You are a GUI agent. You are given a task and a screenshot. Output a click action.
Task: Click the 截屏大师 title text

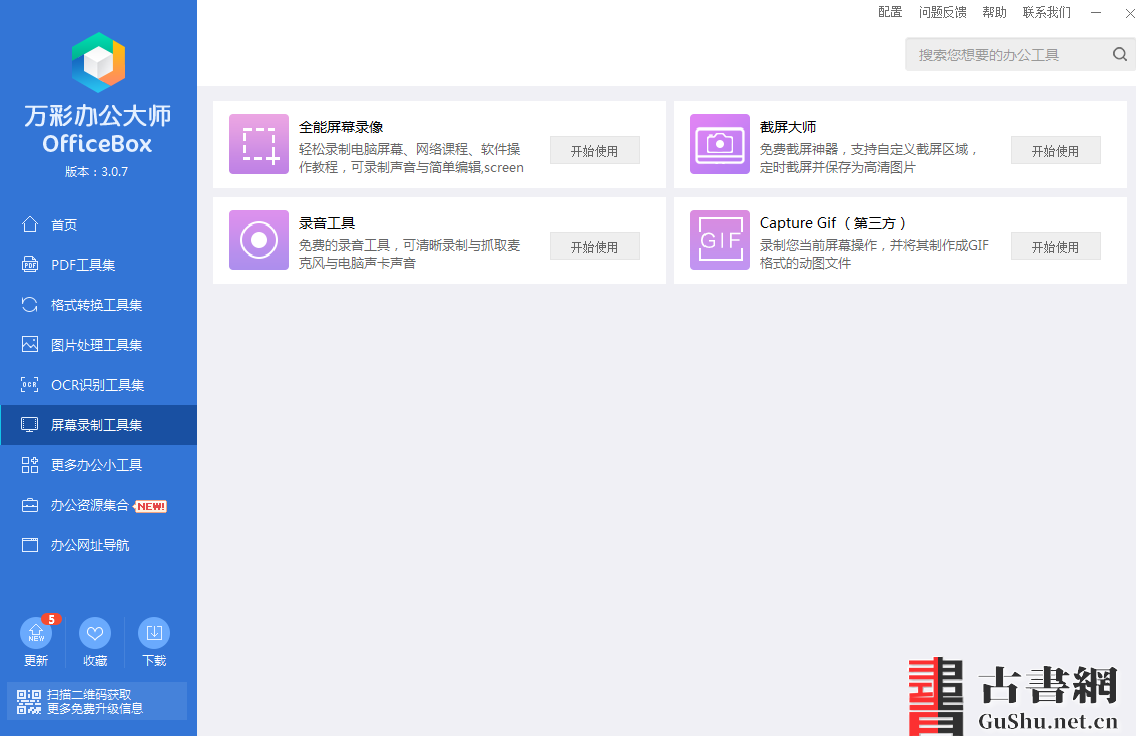(x=788, y=127)
